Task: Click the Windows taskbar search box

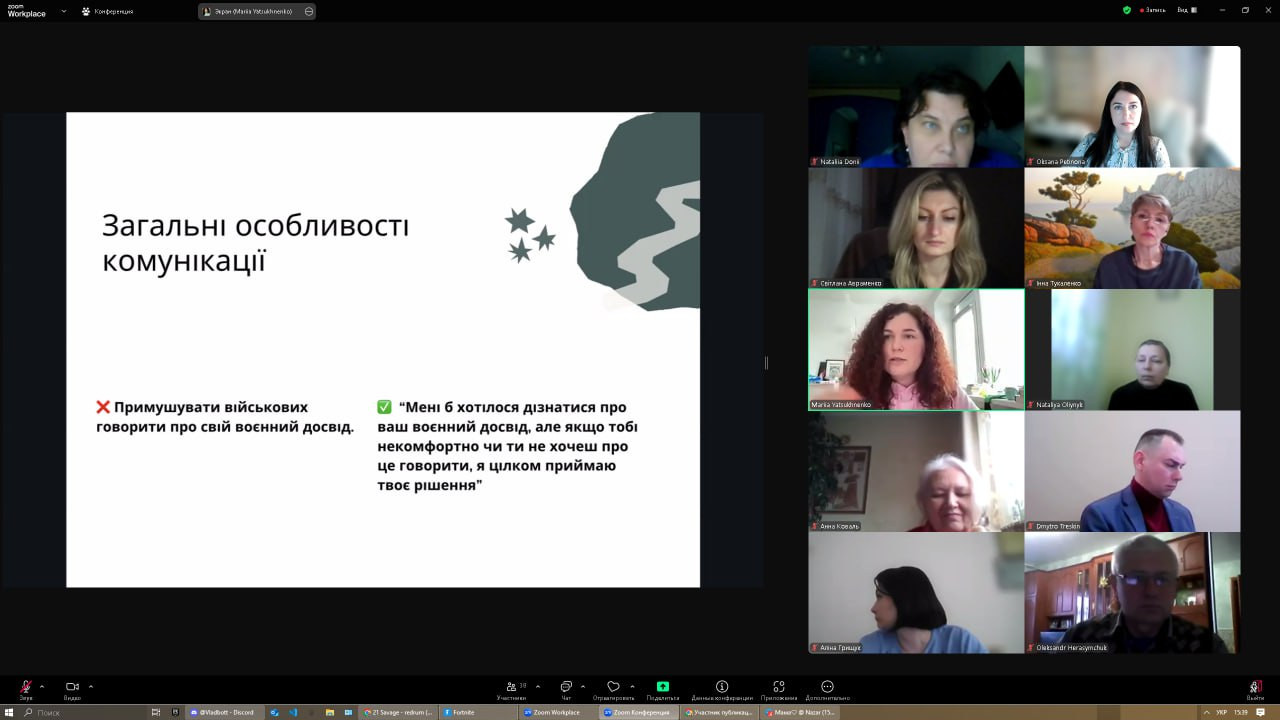Action: pos(84,712)
